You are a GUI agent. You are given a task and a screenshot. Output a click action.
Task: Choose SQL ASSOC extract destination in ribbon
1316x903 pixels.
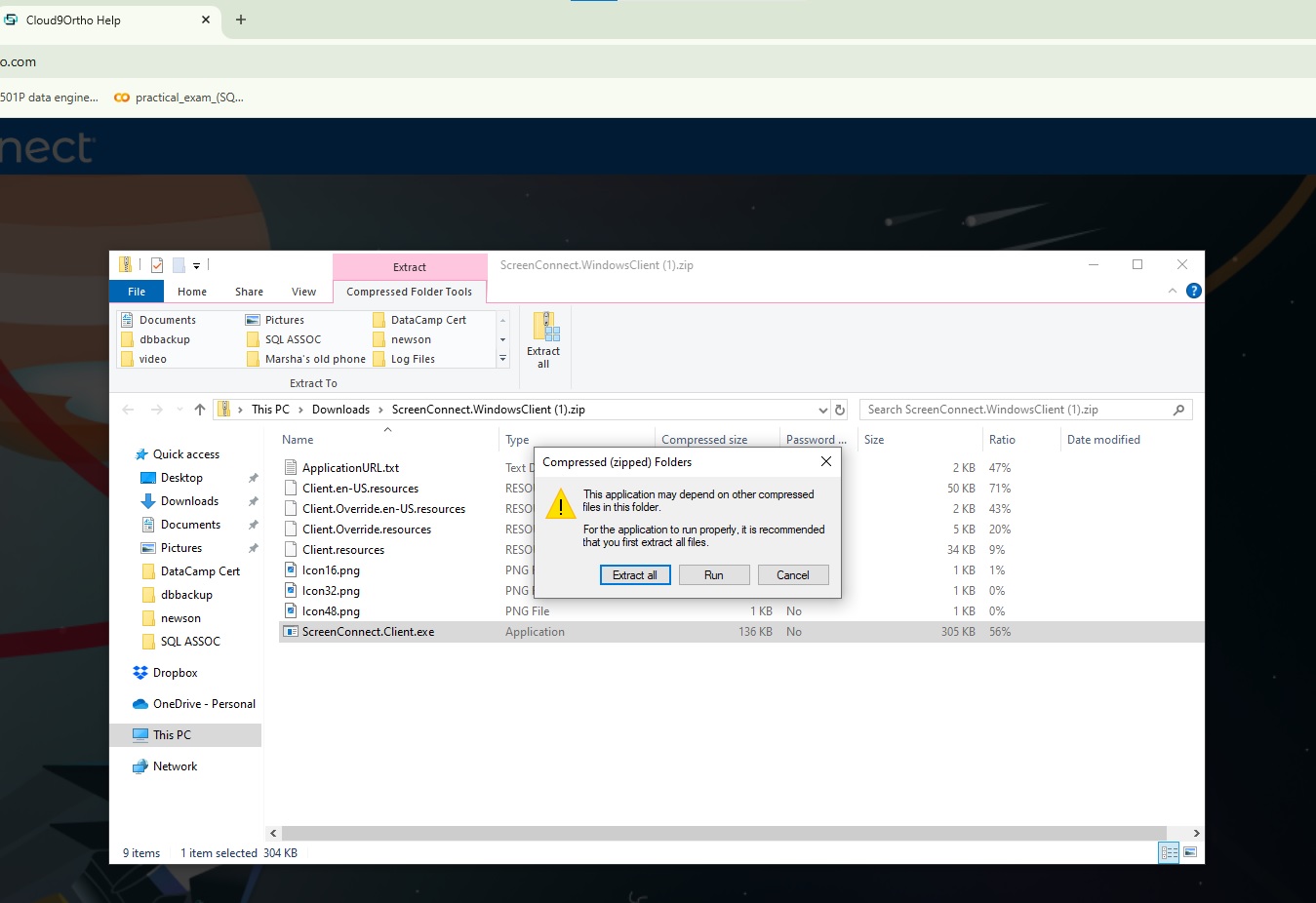(x=284, y=339)
